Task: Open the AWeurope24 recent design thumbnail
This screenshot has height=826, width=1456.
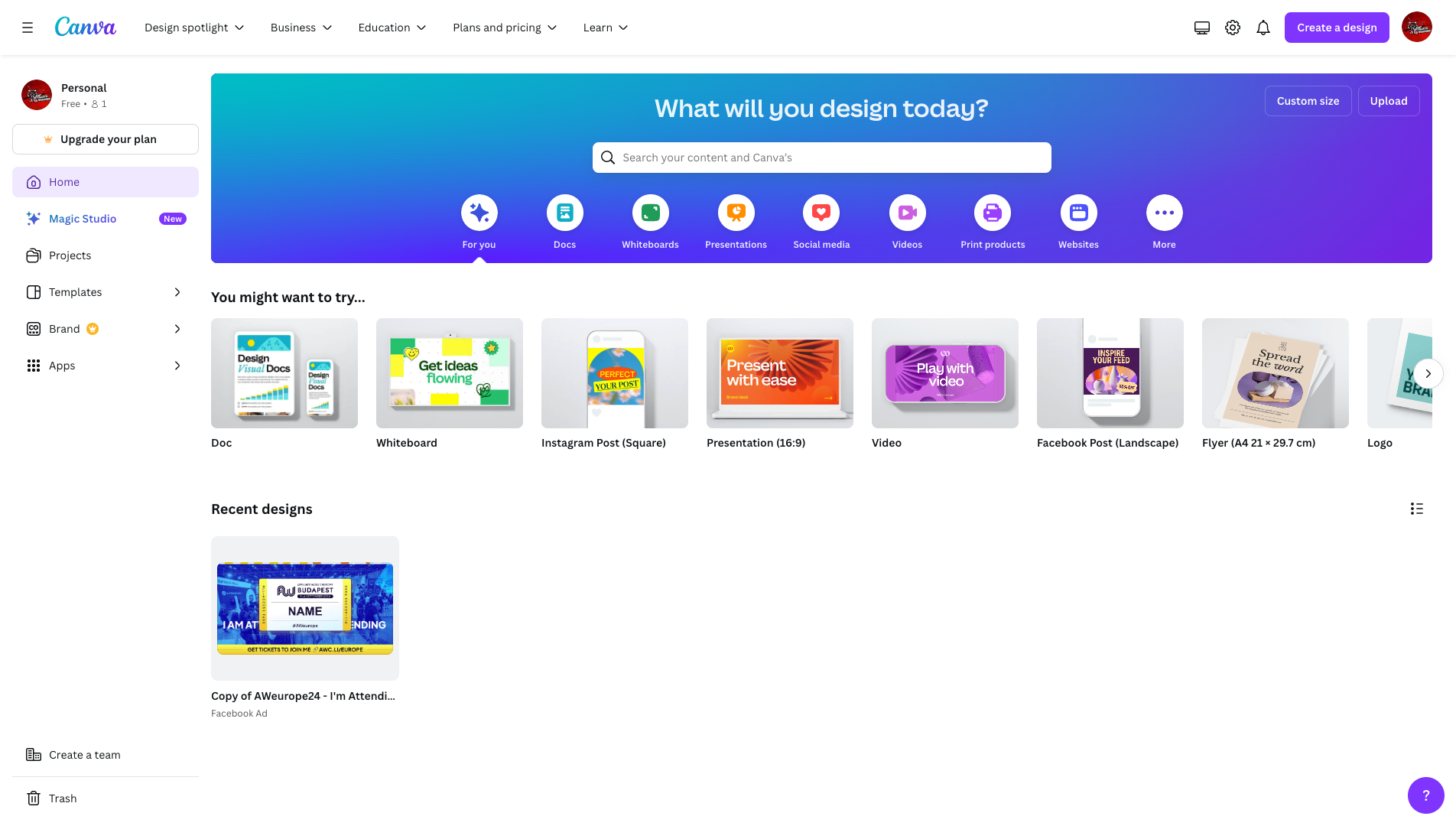Action: point(304,608)
